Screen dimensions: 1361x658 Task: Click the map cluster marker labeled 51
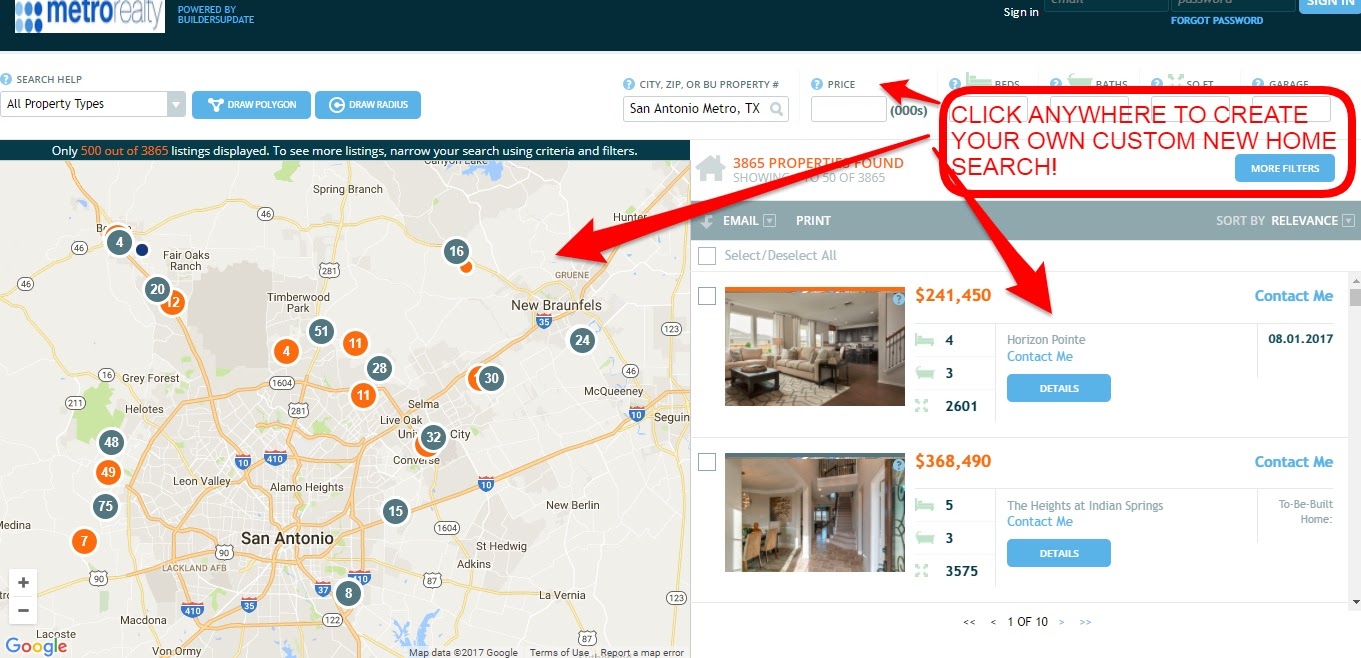click(321, 331)
